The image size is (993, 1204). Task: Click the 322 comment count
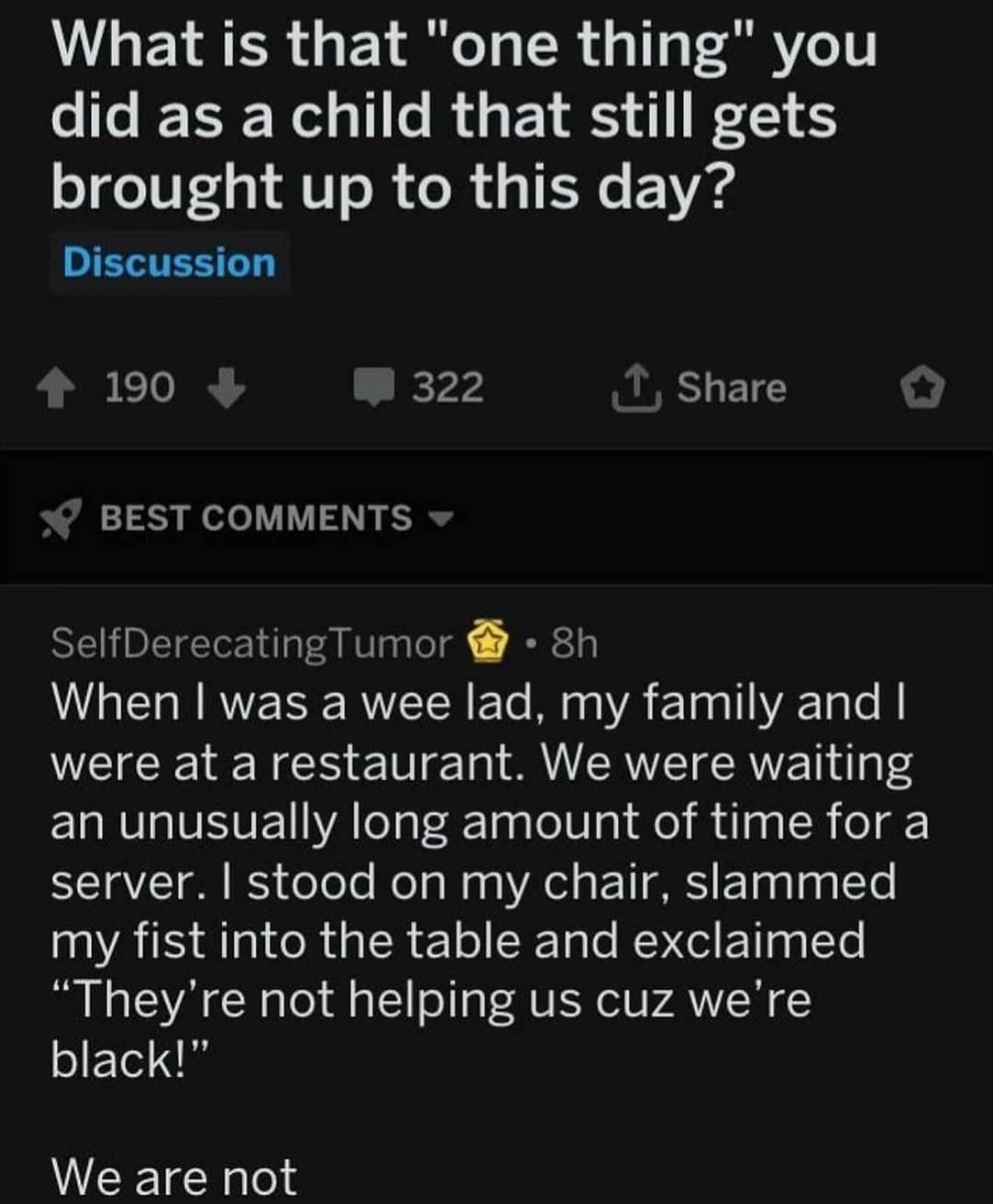[447, 388]
